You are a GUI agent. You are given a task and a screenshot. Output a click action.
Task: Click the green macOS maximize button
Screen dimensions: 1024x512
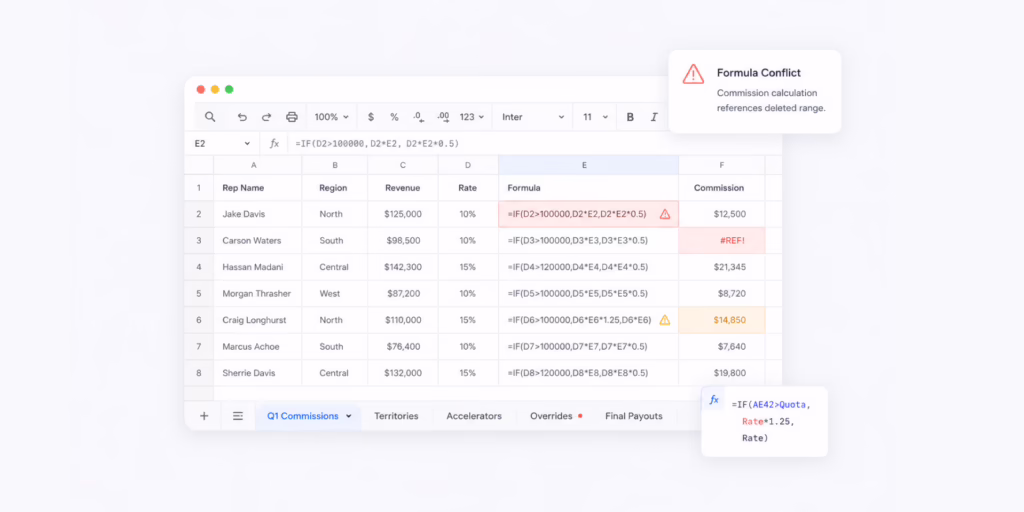pyautogui.click(x=229, y=89)
